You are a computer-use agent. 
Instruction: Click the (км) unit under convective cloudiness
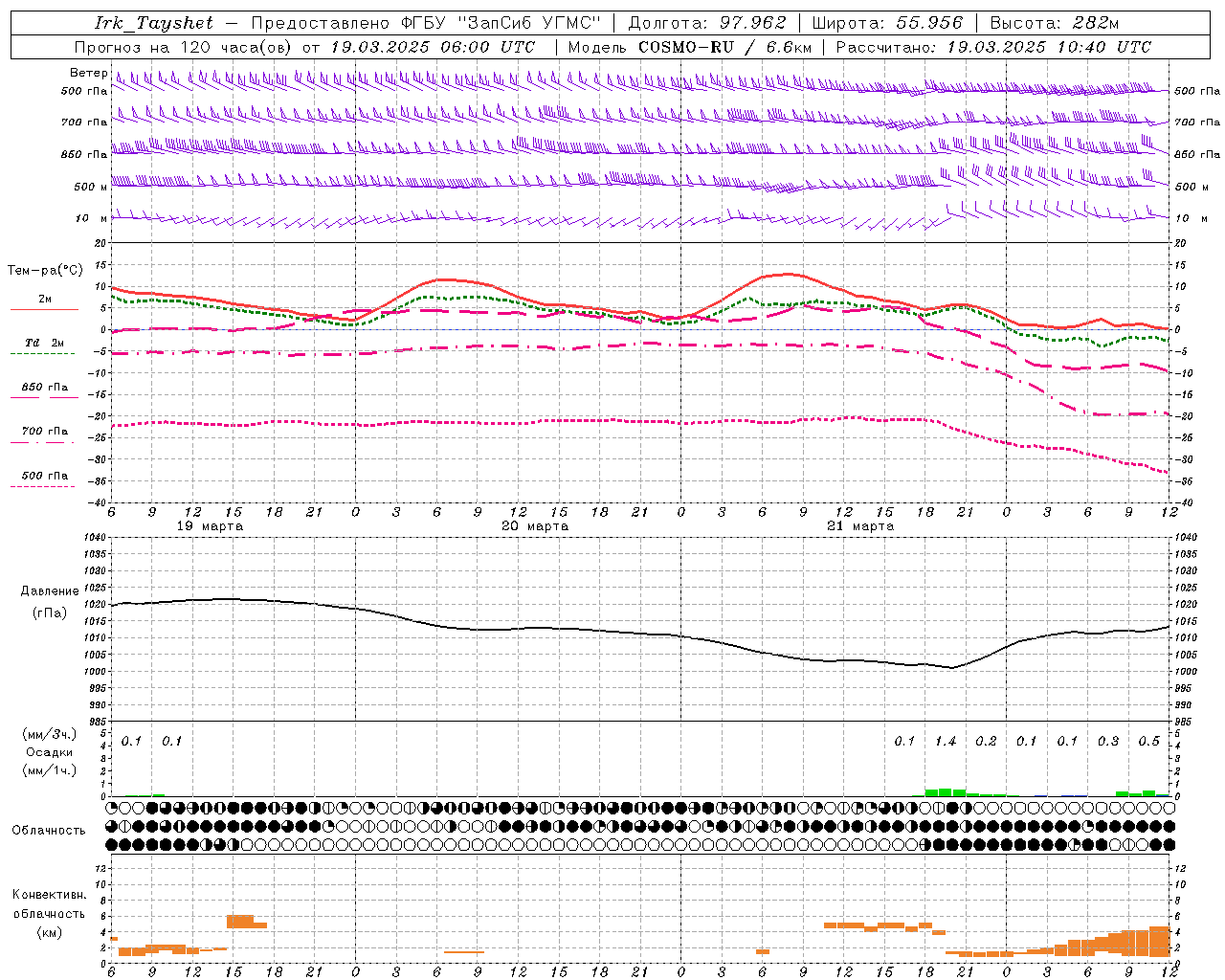click(49, 932)
